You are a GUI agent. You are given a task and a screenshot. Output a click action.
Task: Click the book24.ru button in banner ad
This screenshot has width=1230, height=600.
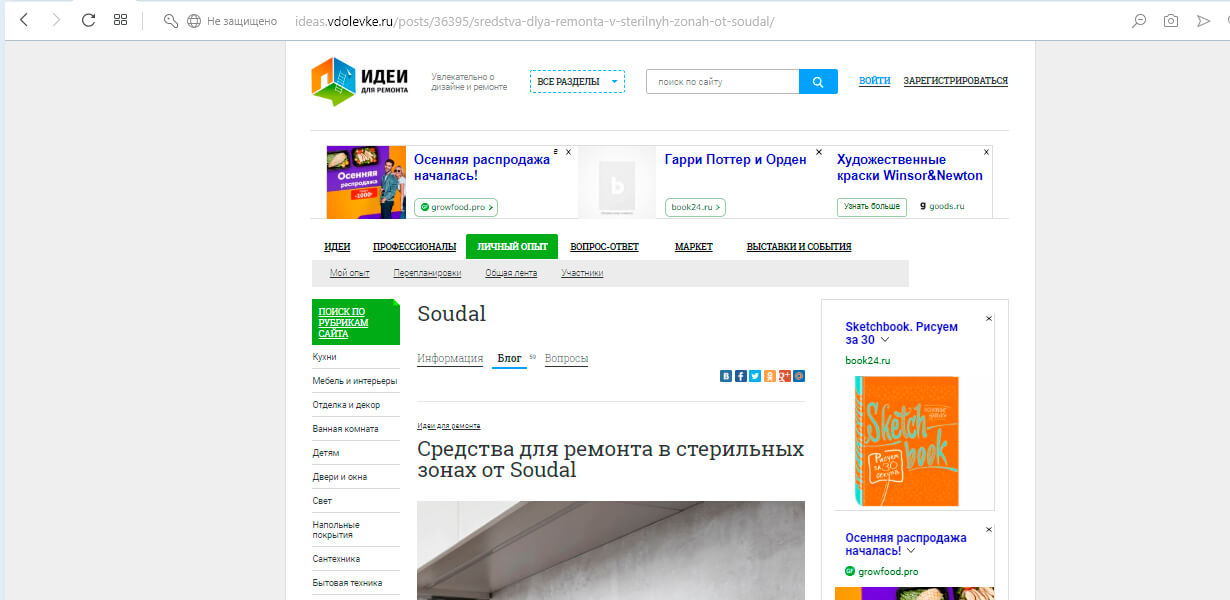(695, 207)
